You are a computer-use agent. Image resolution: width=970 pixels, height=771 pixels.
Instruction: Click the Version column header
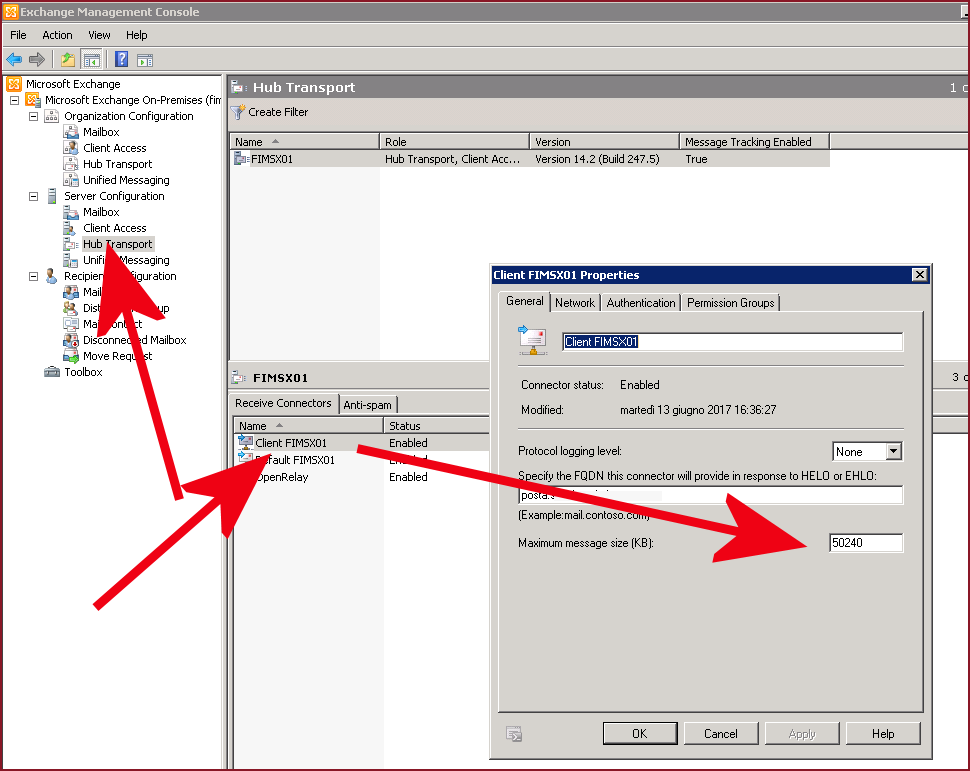(604, 142)
